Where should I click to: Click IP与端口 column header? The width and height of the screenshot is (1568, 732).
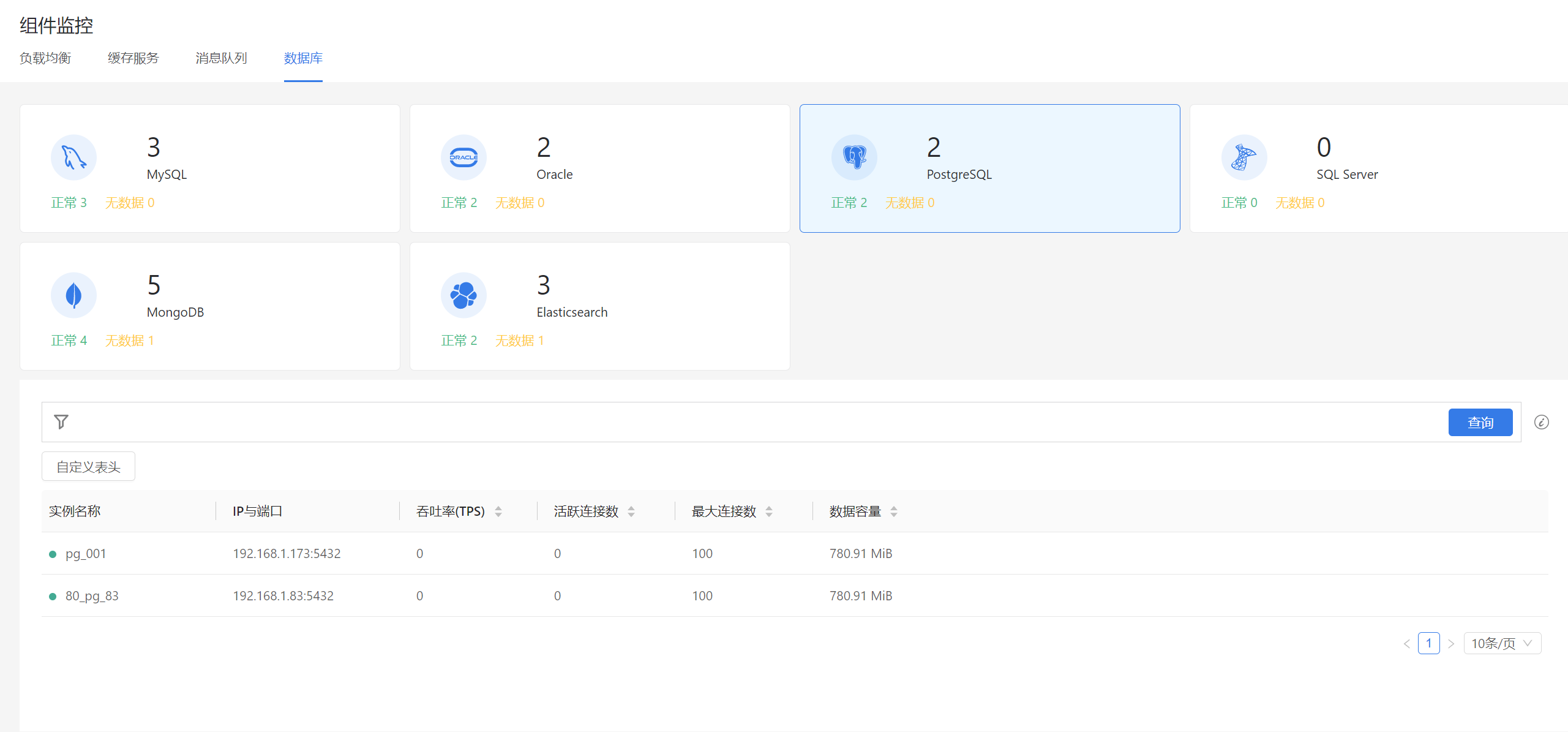click(x=257, y=511)
